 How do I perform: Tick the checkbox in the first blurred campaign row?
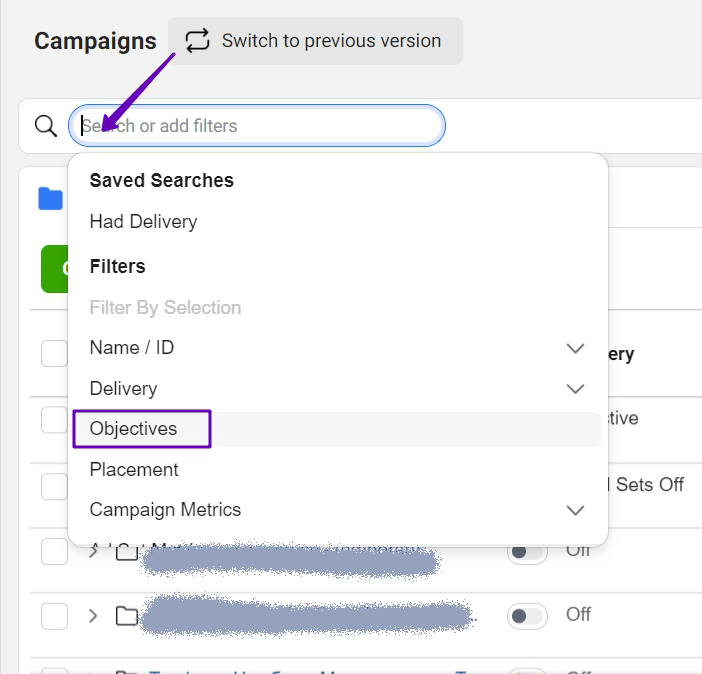point(54,551)
